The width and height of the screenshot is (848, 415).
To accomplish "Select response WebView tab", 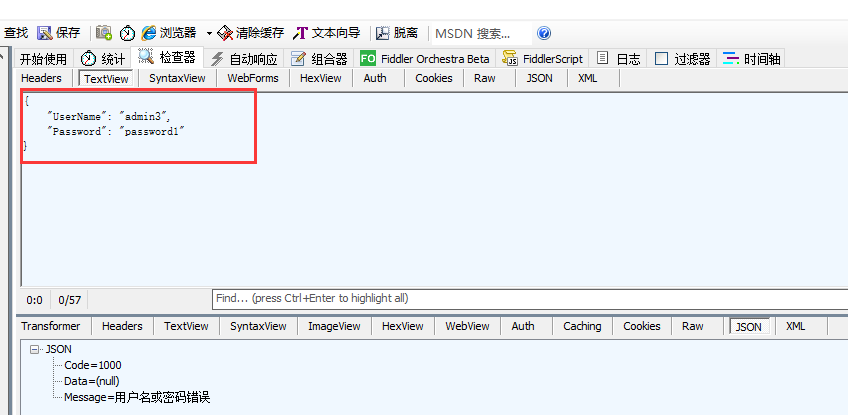I will pyautogui.click(x=467, y=326).
